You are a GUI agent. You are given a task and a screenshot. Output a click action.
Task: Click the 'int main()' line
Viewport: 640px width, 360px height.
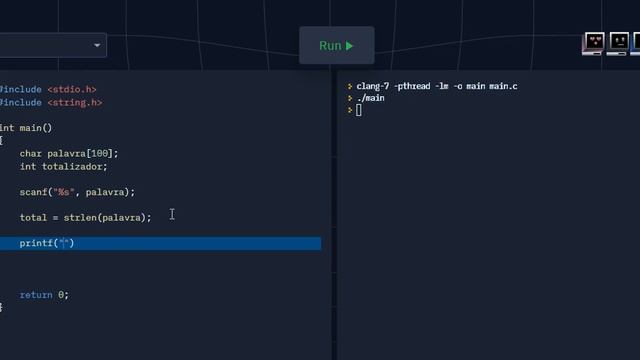[x=26, y=128]
